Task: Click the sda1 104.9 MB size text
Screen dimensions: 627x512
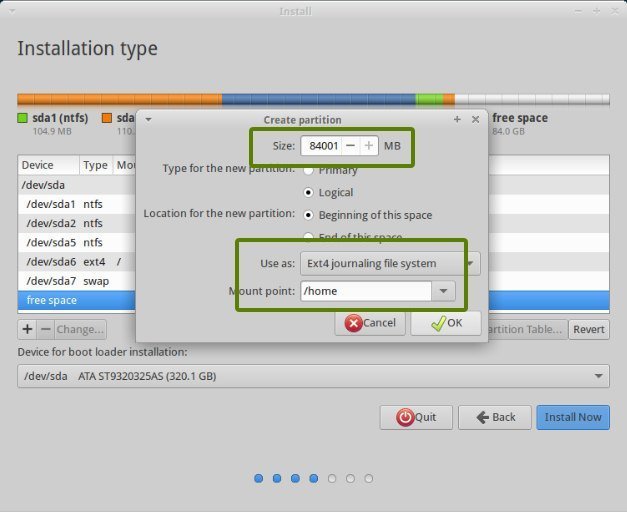Action: [x=52, y=131]
